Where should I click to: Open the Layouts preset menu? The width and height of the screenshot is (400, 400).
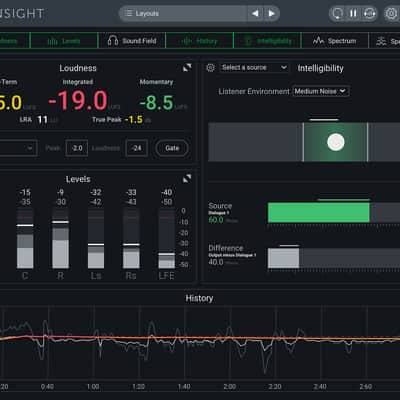(x=183, y=13)
